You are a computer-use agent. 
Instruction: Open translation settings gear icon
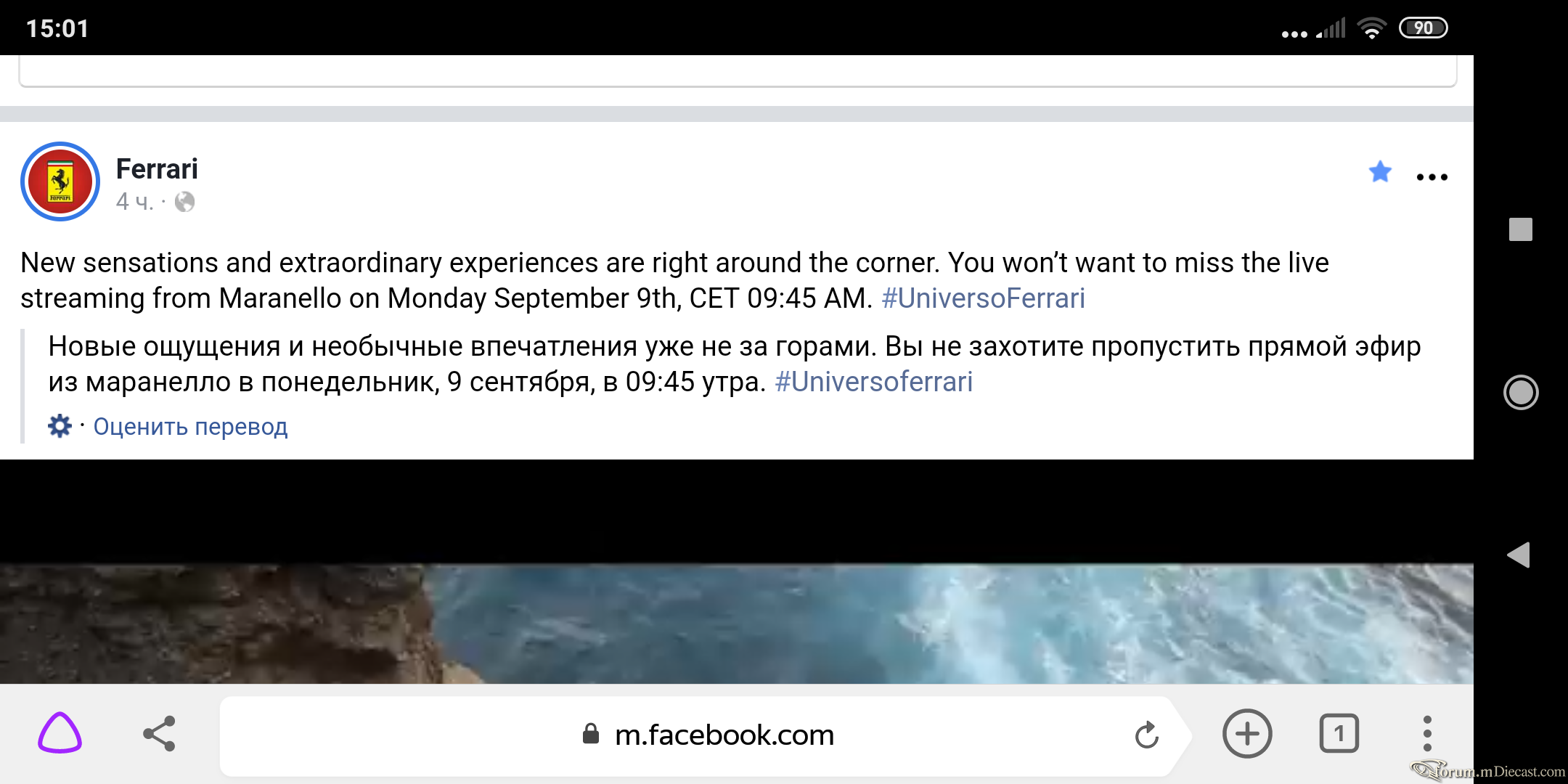pos(60,426)
